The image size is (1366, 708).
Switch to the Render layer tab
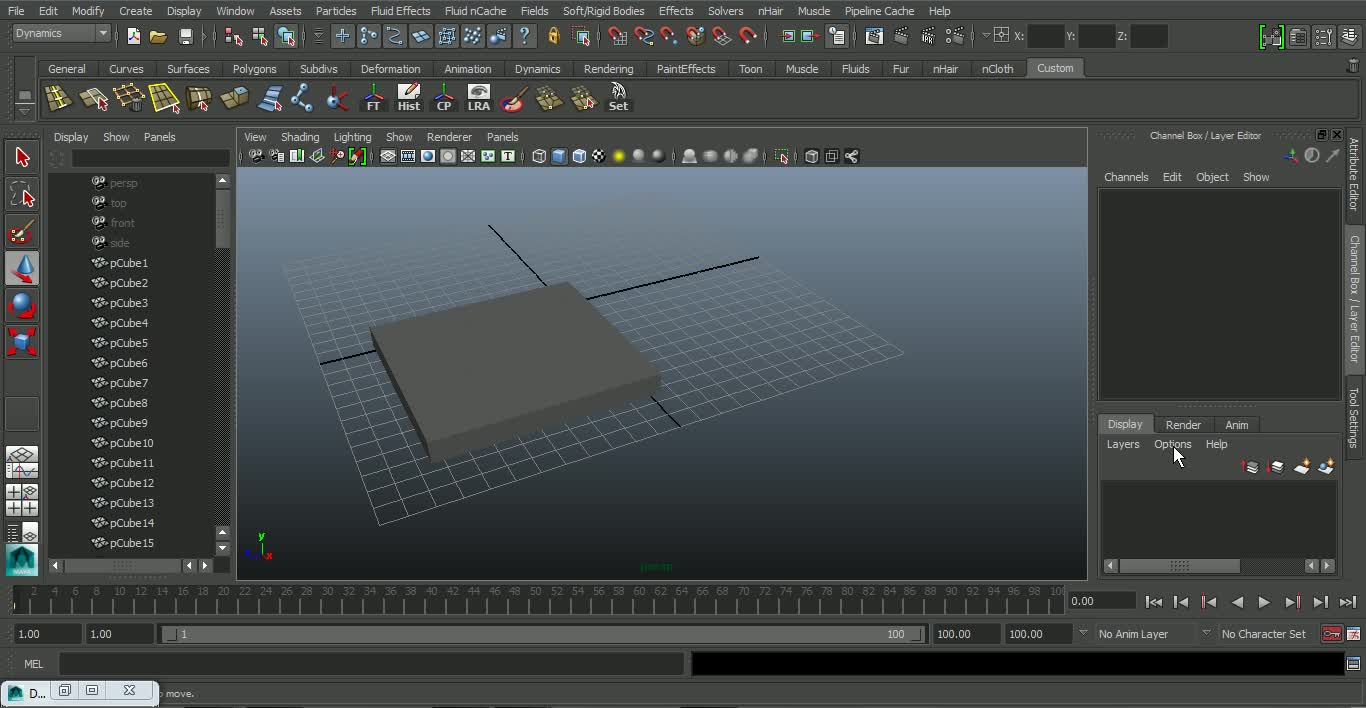tap(1183, 425)
